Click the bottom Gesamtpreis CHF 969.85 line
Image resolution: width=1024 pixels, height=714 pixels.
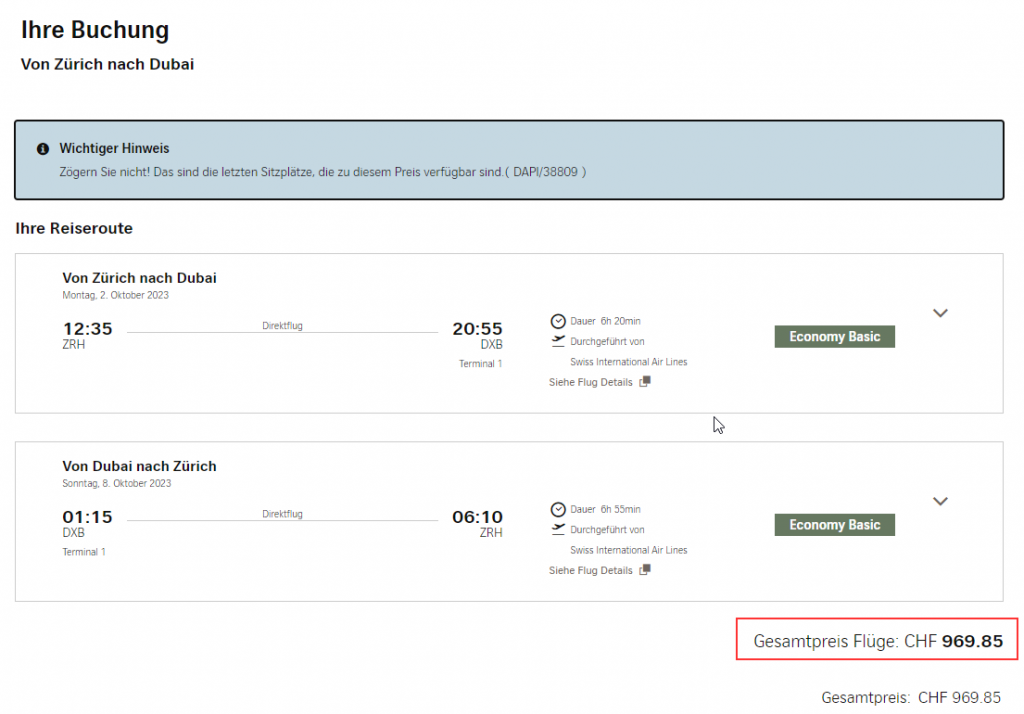click(x=910, y=697)
